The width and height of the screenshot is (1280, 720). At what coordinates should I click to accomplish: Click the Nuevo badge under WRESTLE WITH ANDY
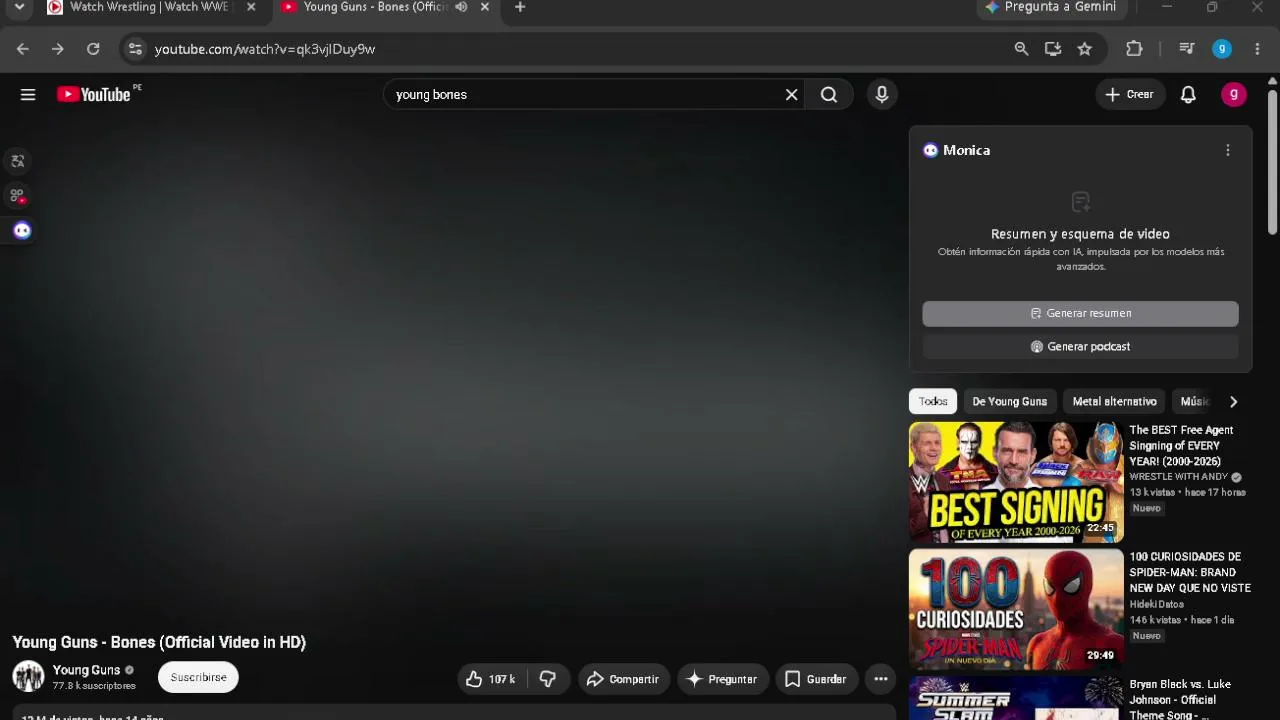point(1147,508)
